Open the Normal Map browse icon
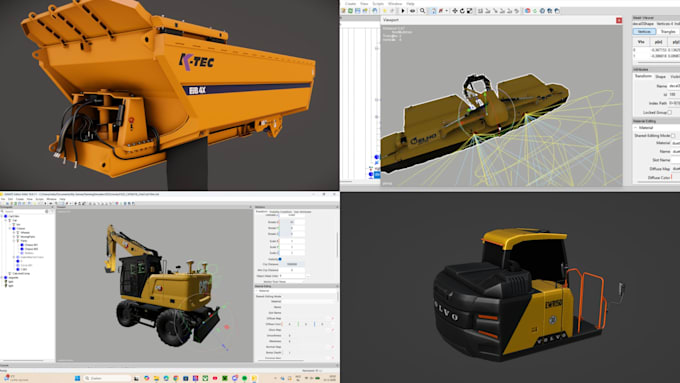 (x=333, y=347)
